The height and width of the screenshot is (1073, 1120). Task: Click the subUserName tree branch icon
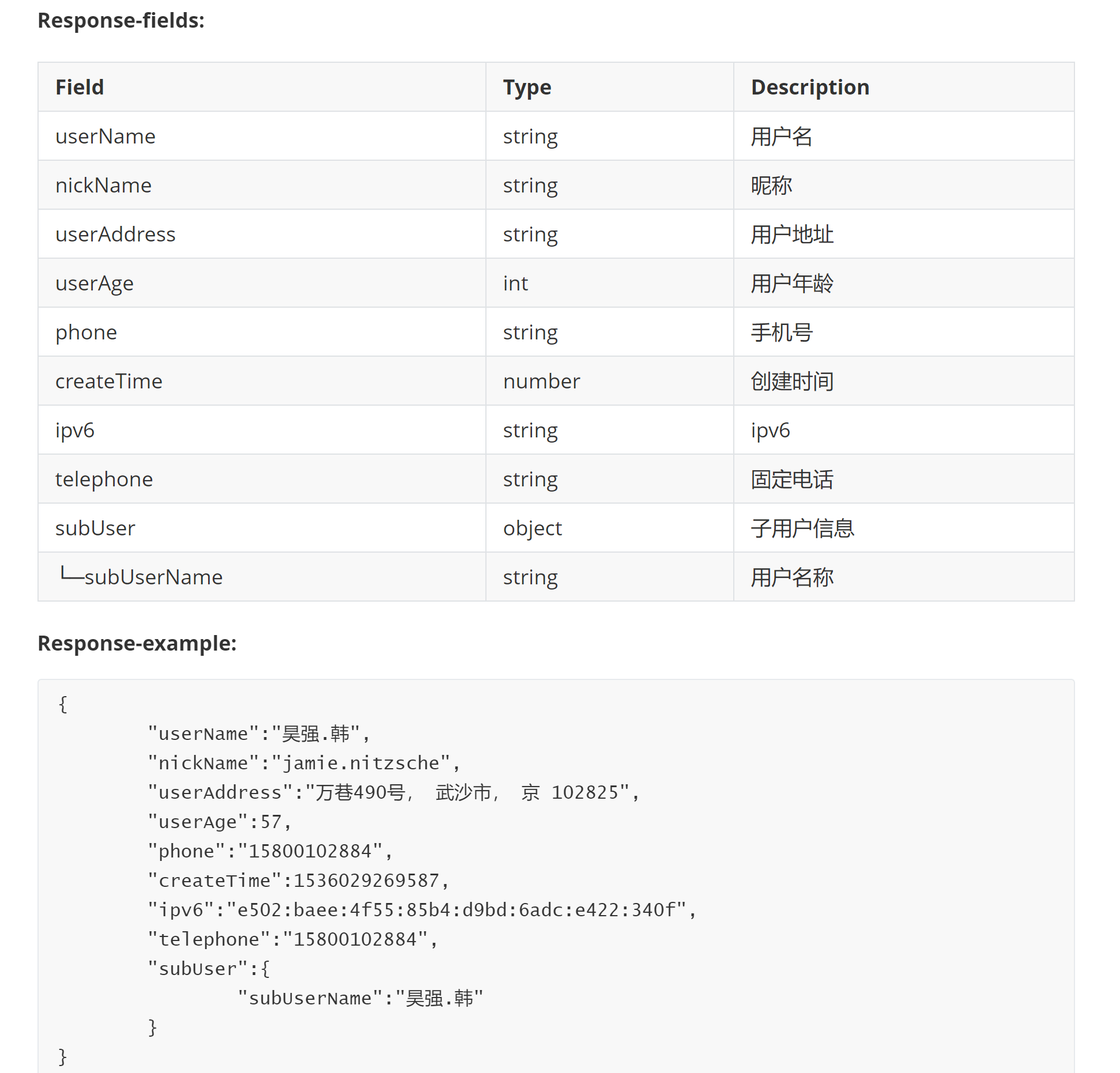(72, 573)
